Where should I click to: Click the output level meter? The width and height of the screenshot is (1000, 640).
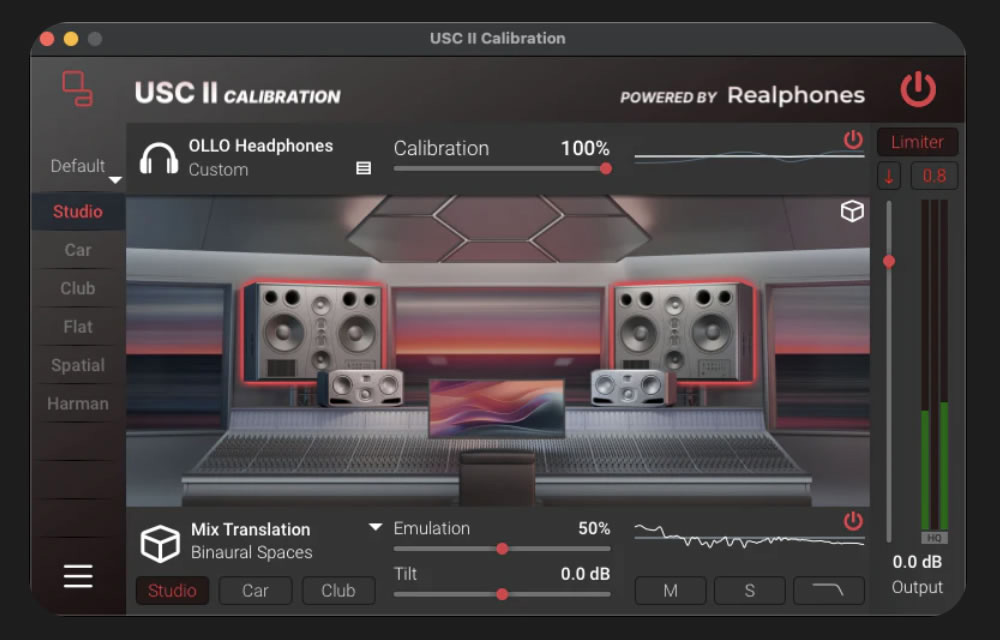(x=934, y=365)
